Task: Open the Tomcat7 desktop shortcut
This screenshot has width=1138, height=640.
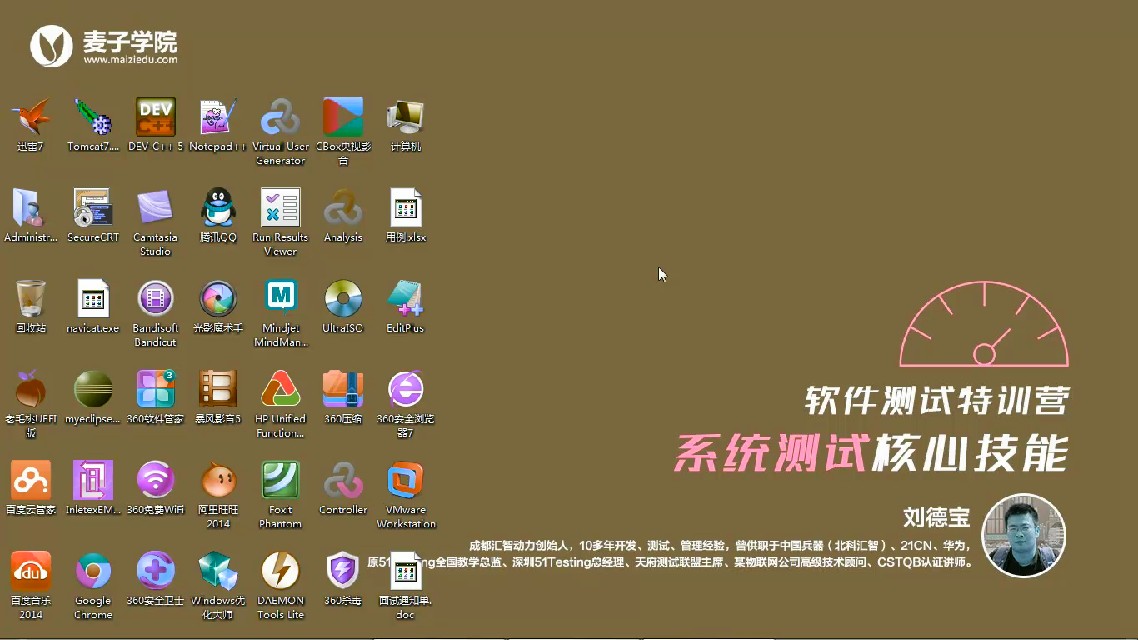Action: pyautogui.click(x=93, y=118)
